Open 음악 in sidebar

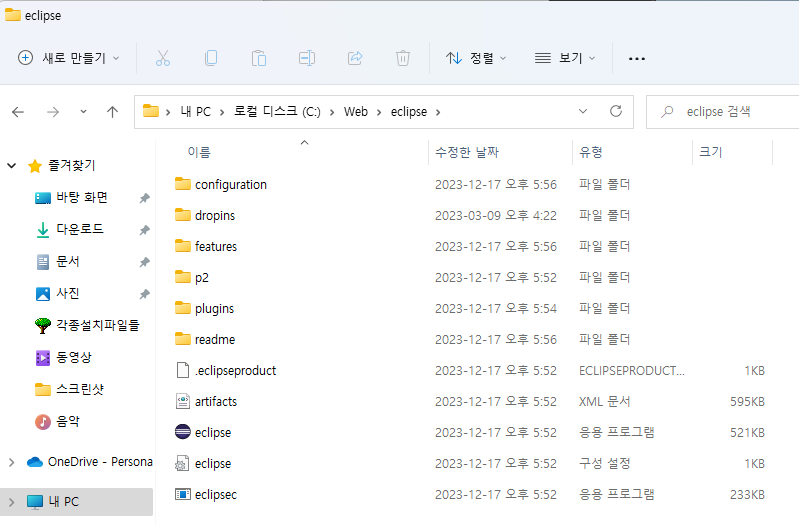point(67,422)
